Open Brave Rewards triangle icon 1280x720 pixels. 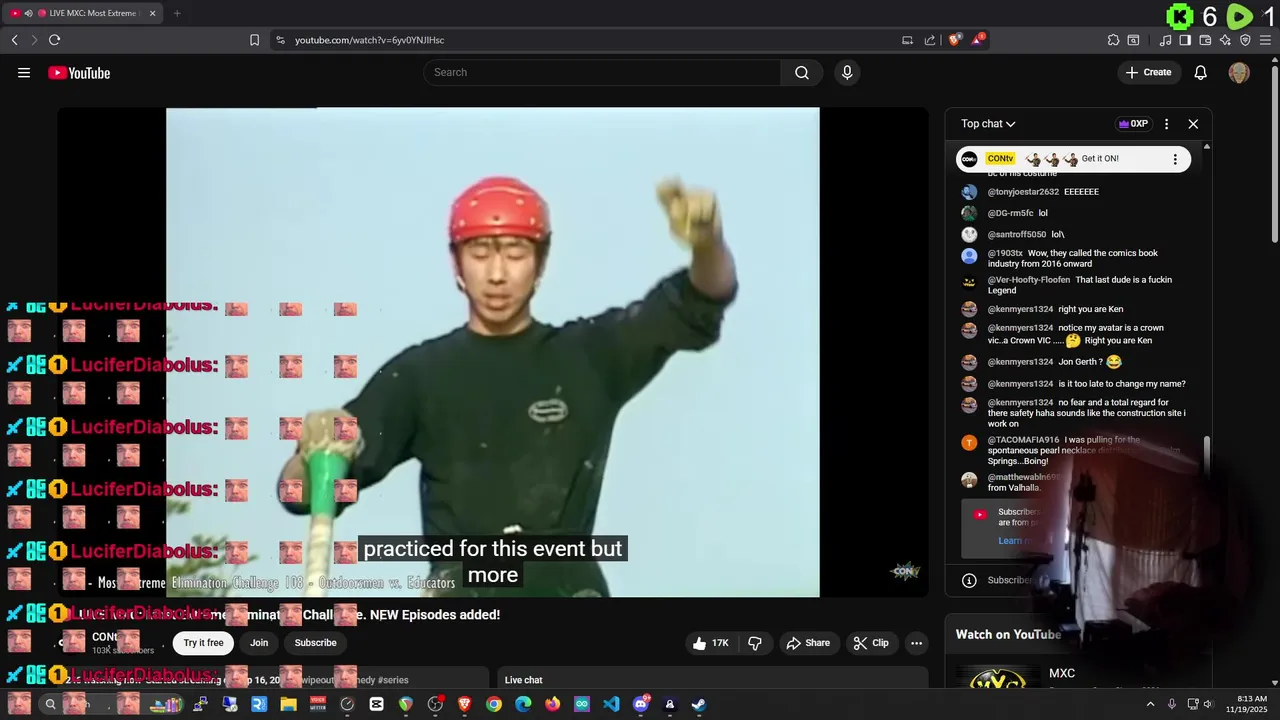coord(978,40)
